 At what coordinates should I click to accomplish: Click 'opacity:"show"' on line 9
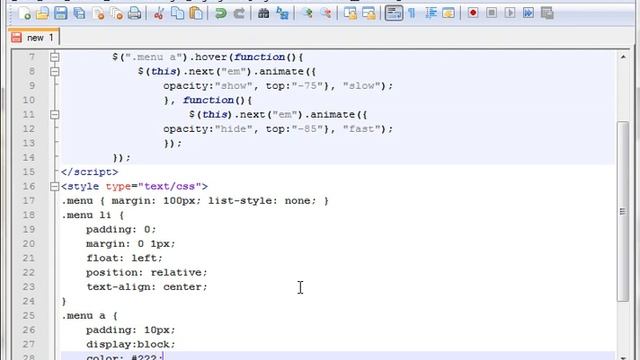[208, 86]
